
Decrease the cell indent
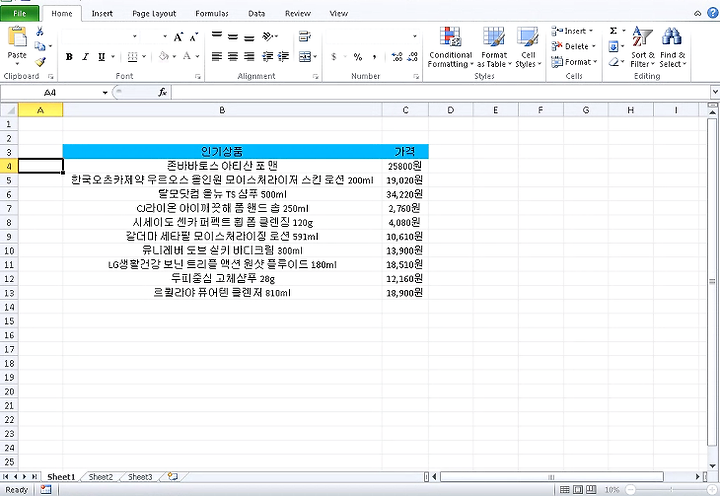(267, 56)
